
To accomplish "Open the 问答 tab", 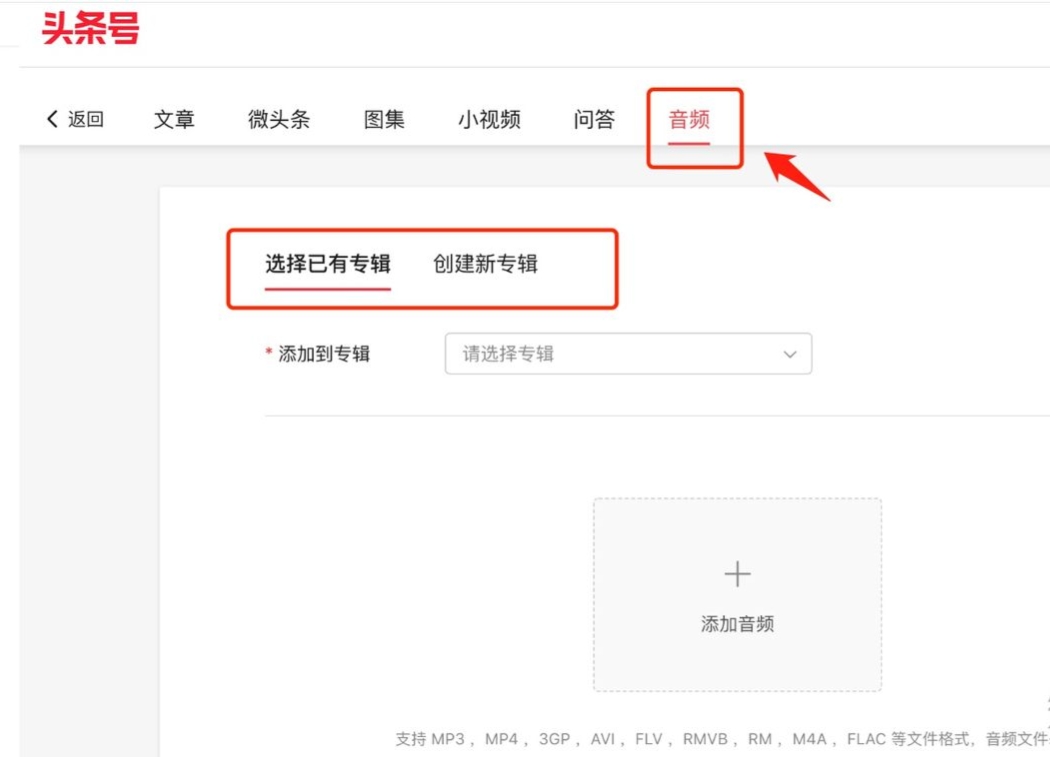I will 592,118.
